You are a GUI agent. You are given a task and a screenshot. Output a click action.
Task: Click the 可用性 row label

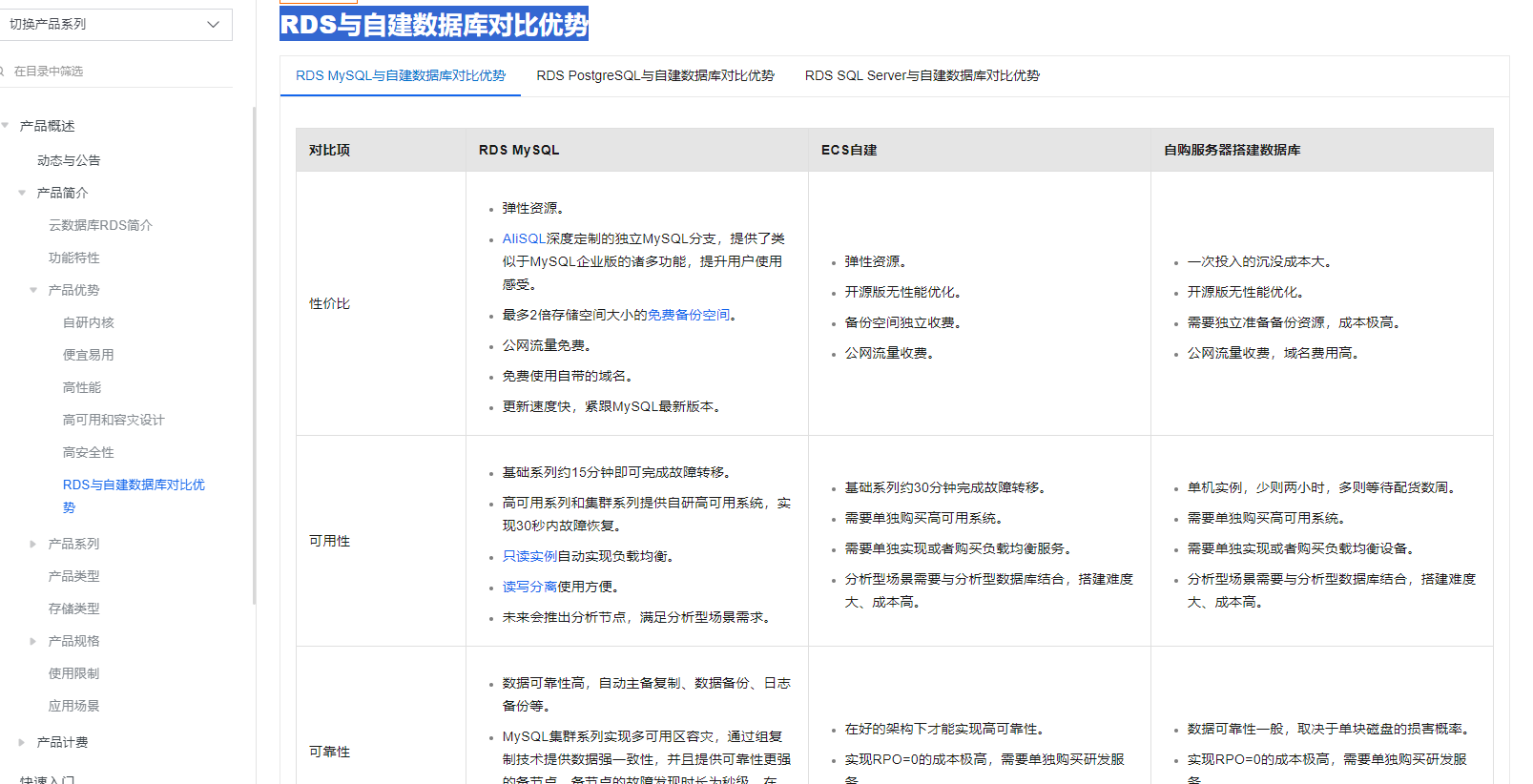(330, 541)
